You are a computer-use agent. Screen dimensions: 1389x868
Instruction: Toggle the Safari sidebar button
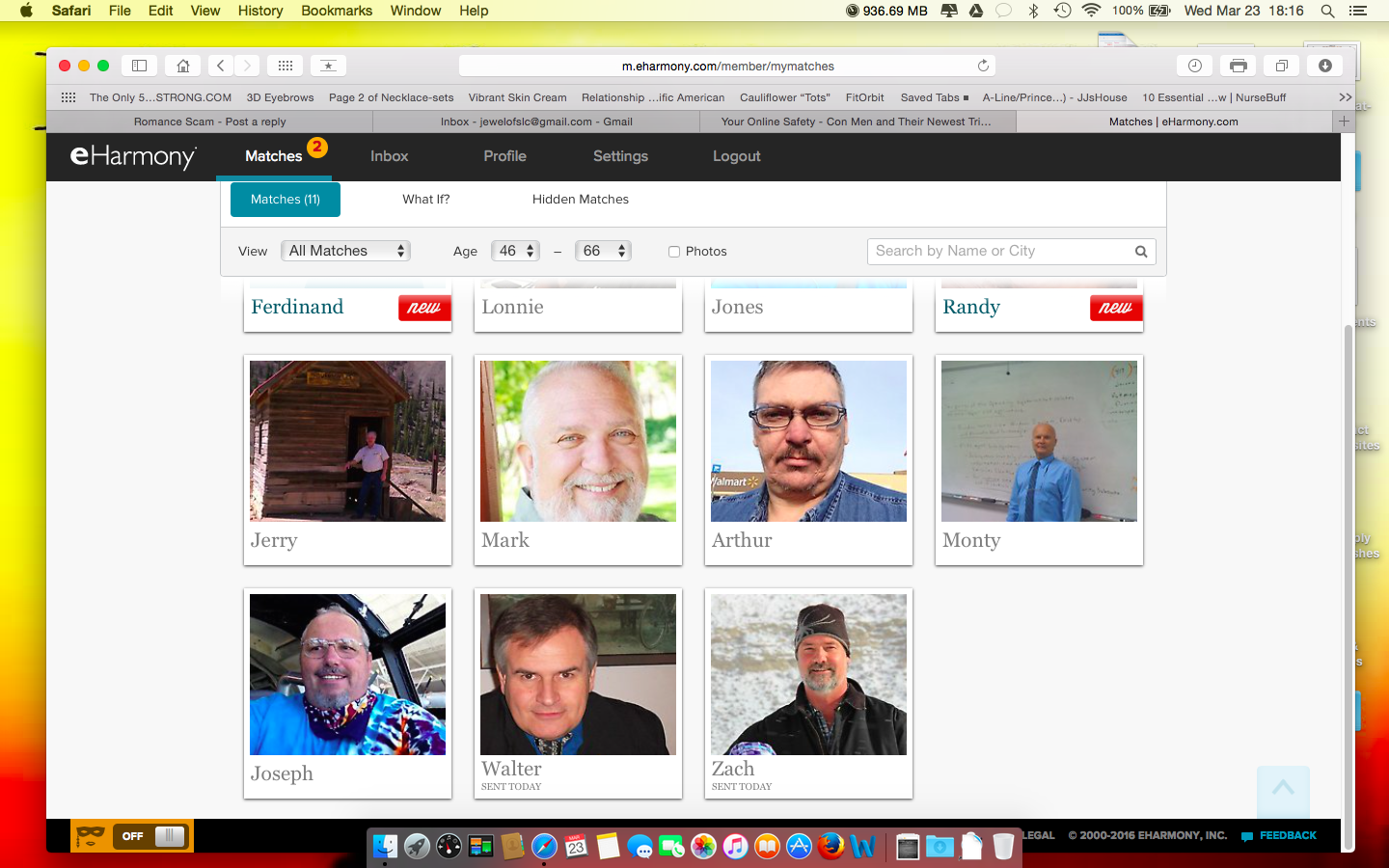139,66
